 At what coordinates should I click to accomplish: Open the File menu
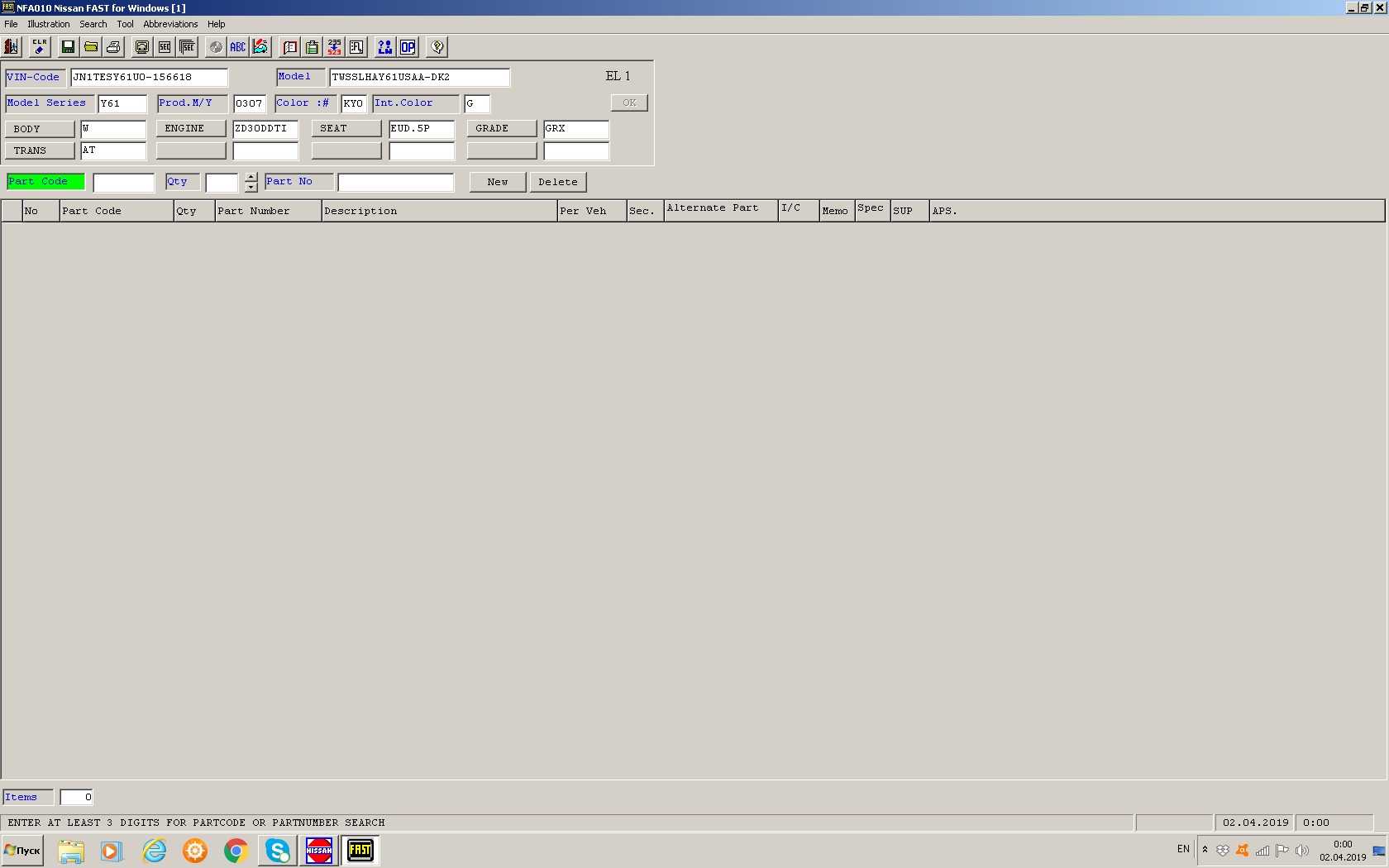coord(11,24)
